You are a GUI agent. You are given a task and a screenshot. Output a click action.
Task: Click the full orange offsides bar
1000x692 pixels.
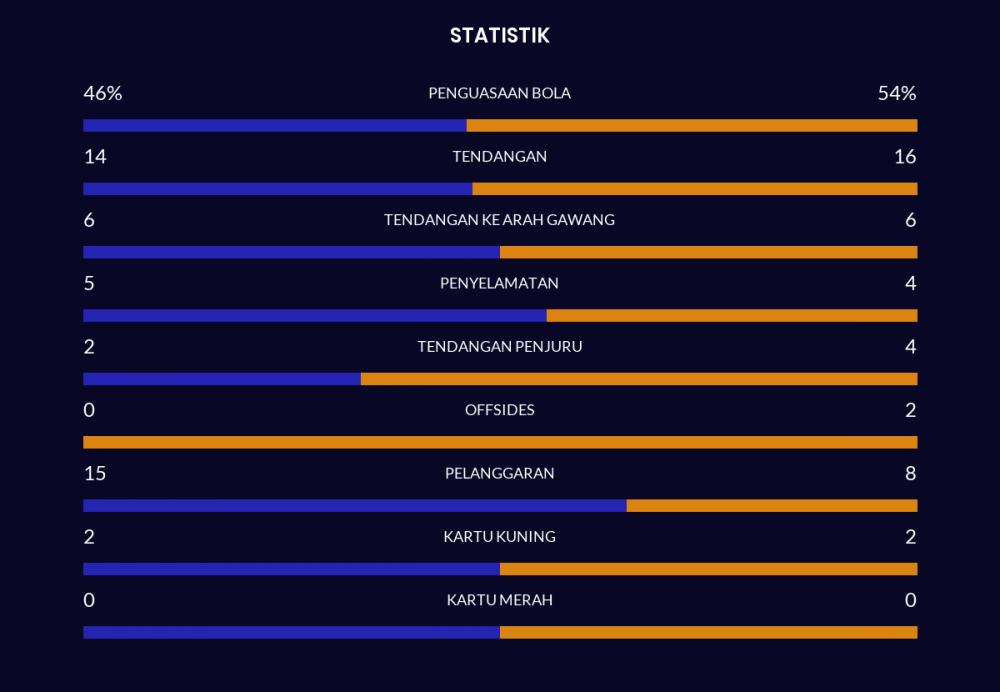(501, 442)
